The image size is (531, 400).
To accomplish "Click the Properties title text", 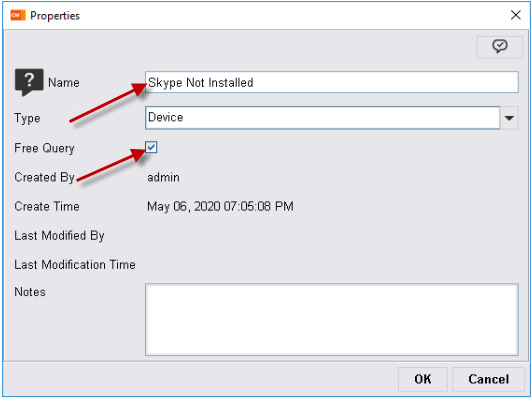I will [55, 16].
